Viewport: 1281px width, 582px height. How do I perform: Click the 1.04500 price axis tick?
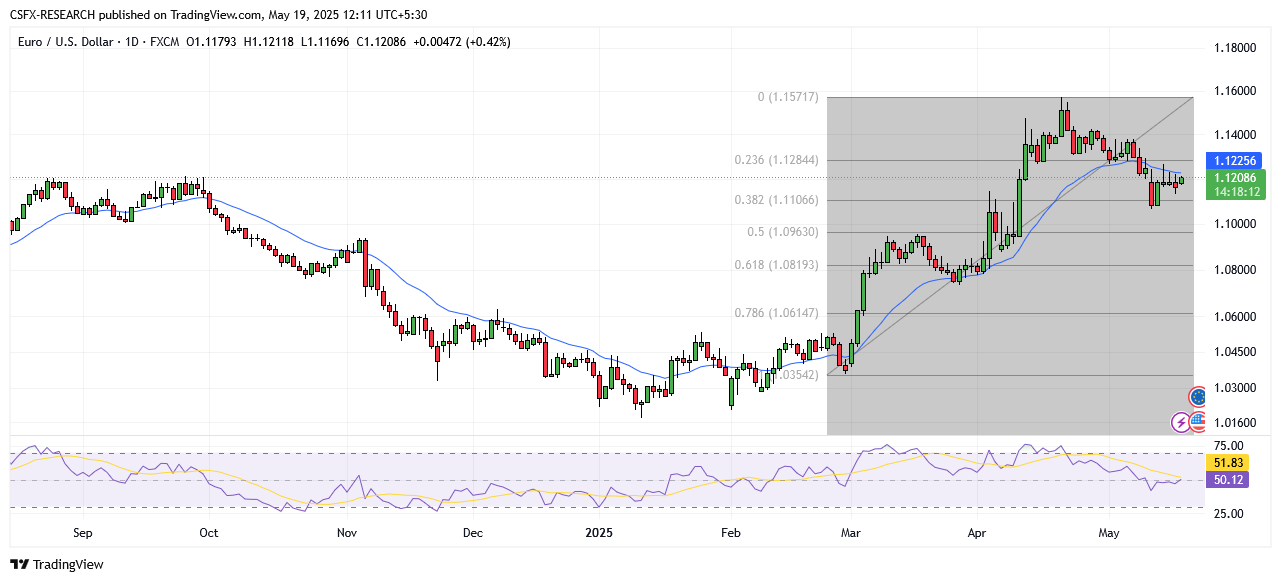coord(1235,352)
